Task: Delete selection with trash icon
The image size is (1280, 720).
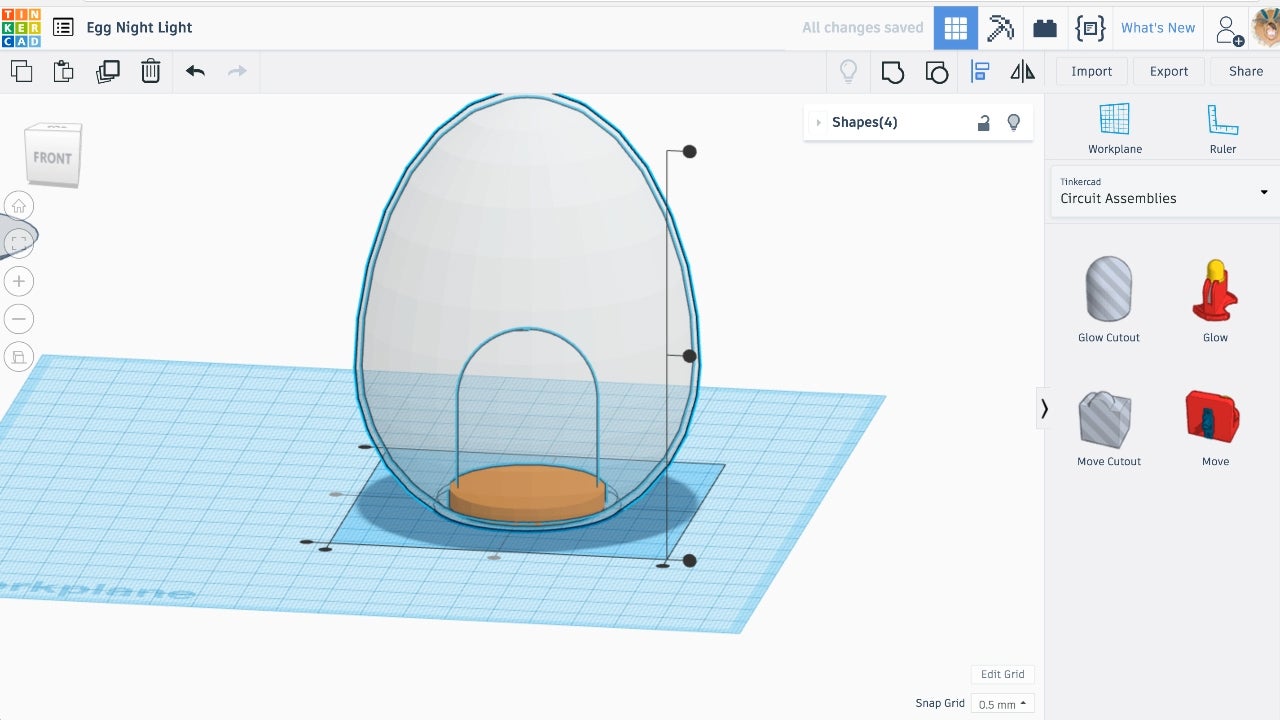Action: (150, 71)
